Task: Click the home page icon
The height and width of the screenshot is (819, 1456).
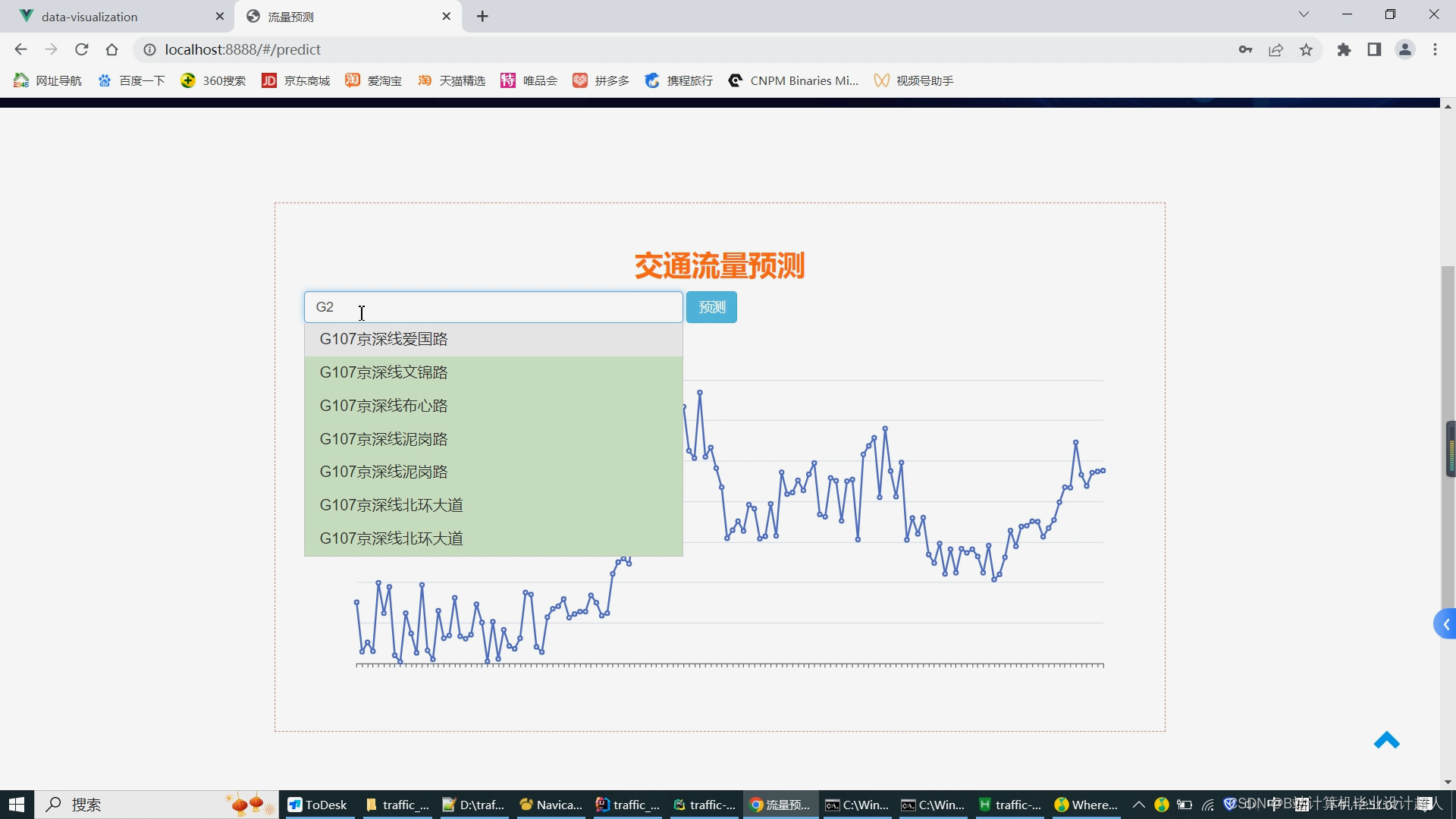Action: click(112, 49)
